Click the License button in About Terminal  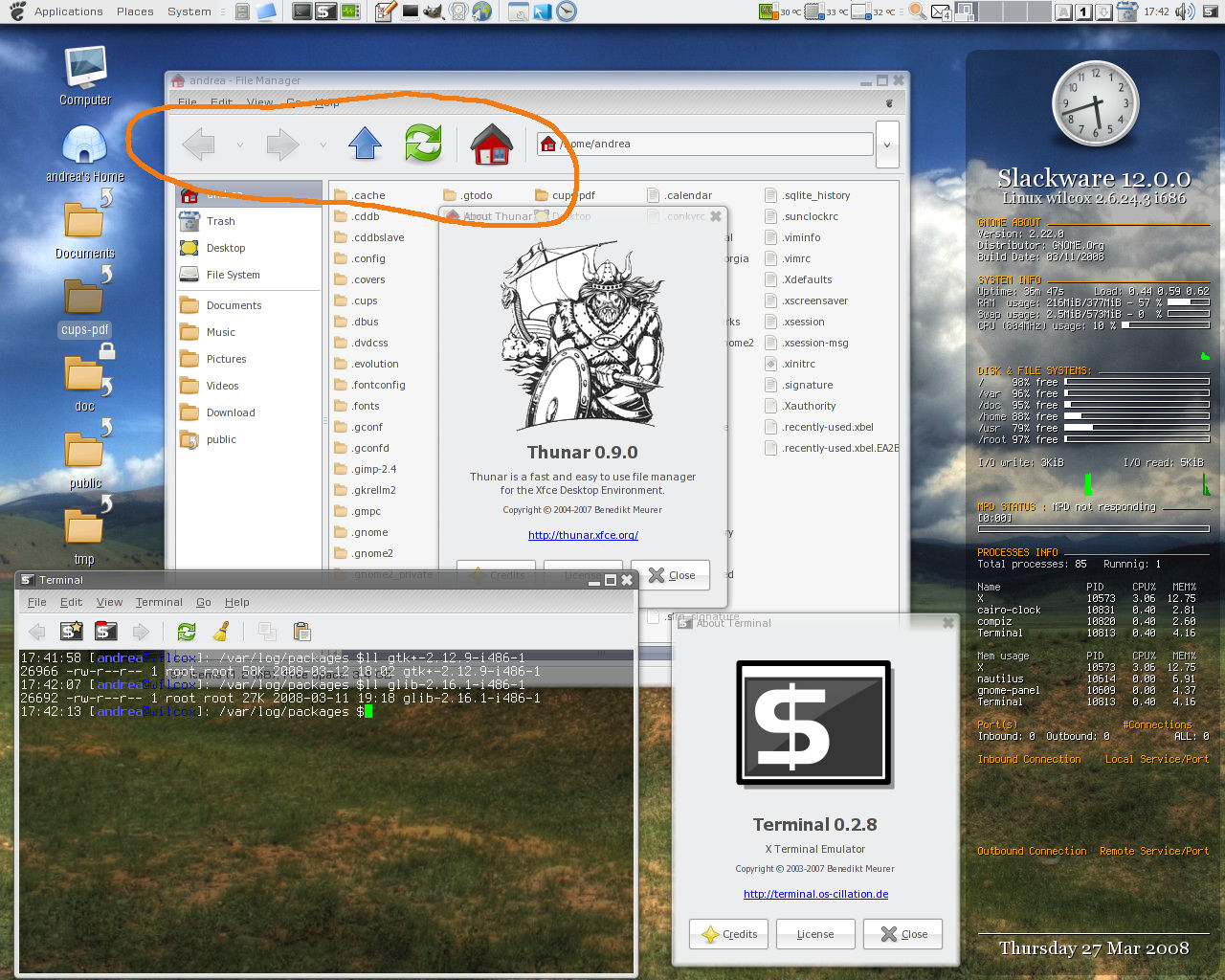click(814, 934)
